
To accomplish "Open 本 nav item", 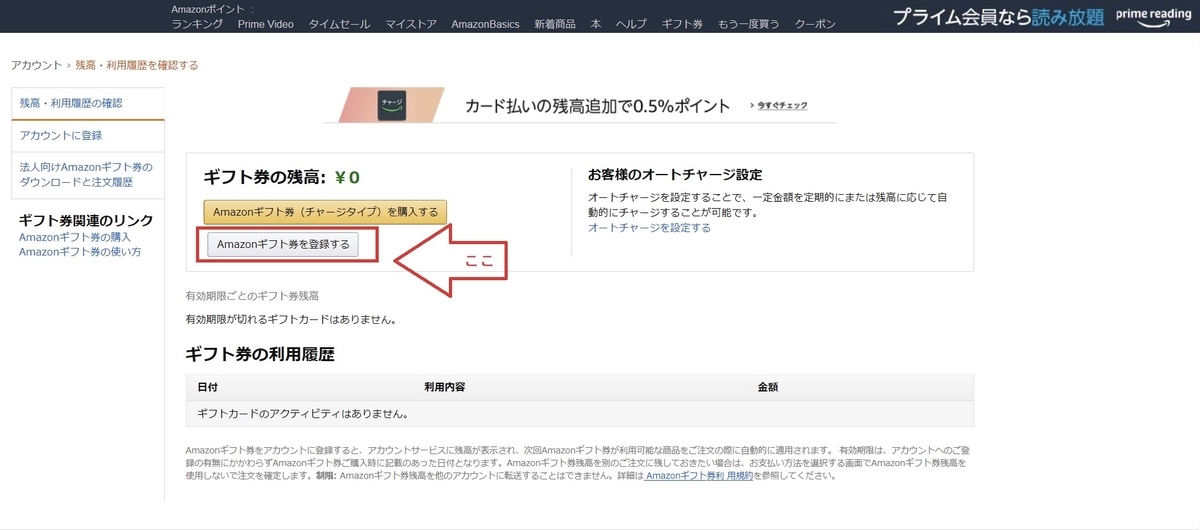I will click(x=596, y=24).
